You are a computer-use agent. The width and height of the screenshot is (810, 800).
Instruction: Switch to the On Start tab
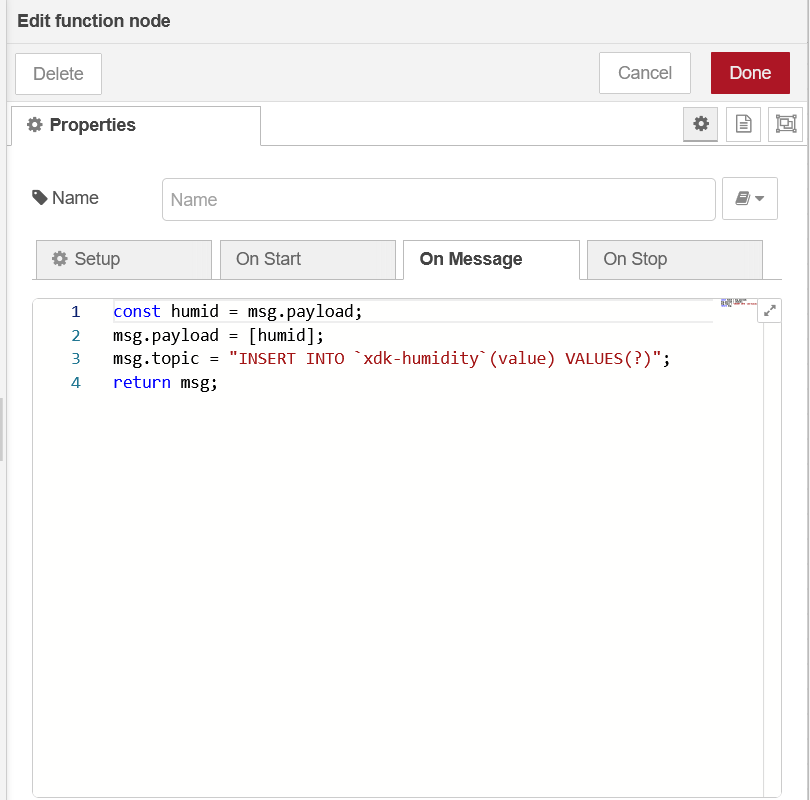307,259
